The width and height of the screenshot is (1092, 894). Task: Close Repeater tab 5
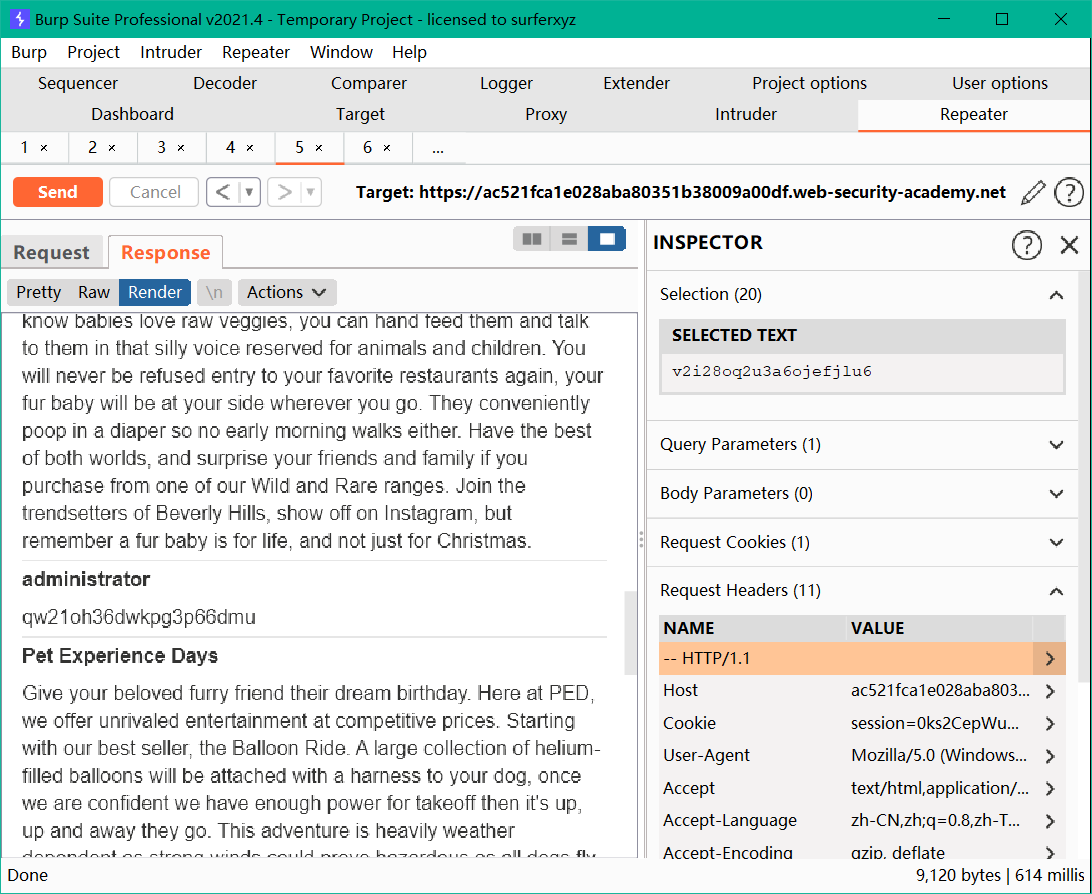click(x=318, y=148)
